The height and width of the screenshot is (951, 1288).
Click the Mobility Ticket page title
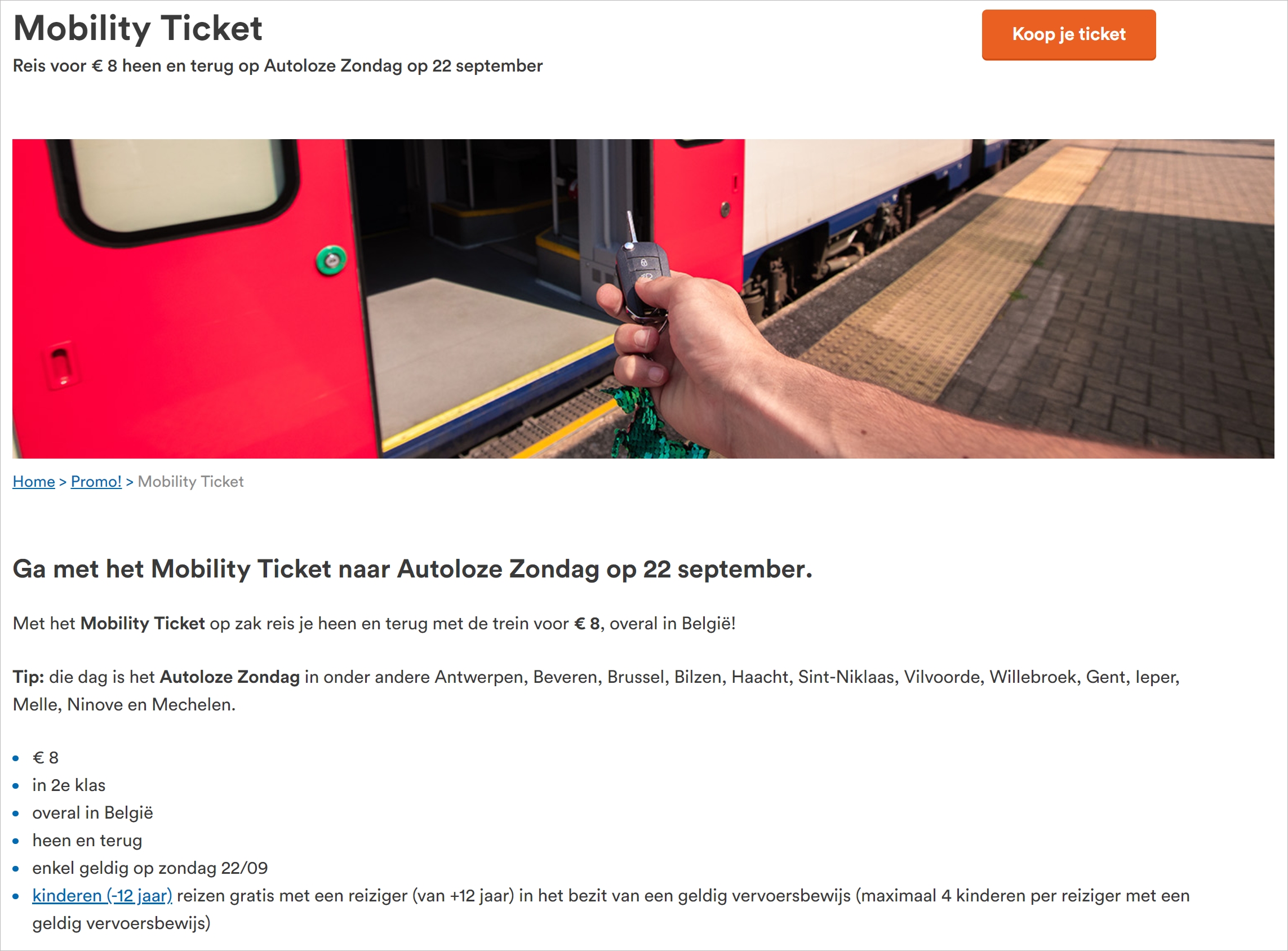point(137,28)
